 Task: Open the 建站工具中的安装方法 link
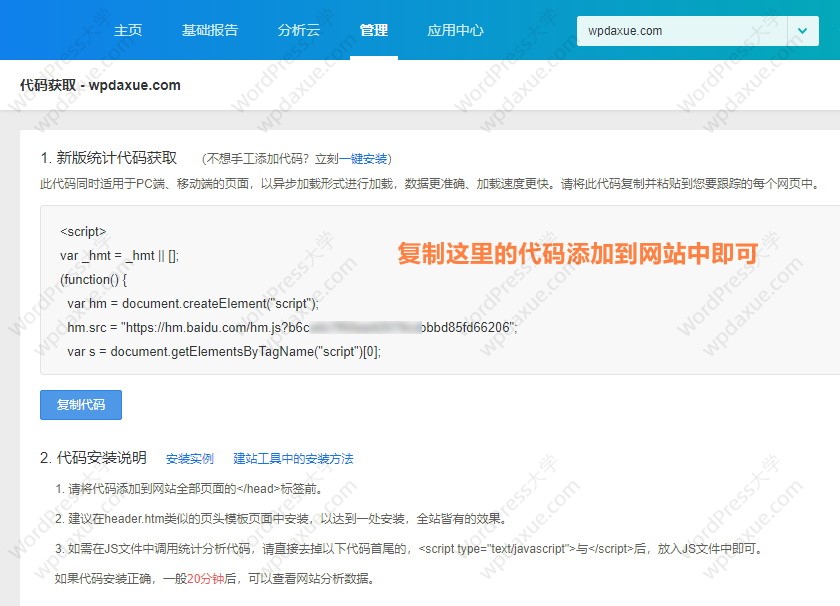point(293,459)
